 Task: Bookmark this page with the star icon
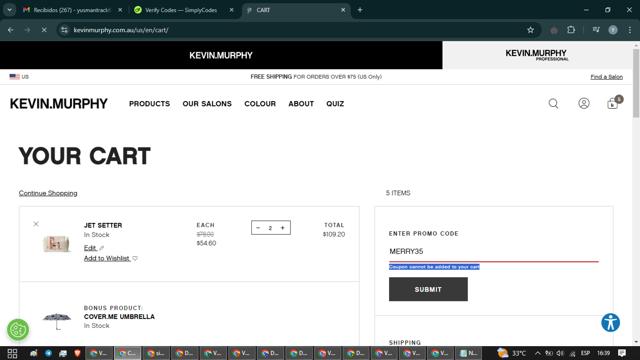coord(530,30)
